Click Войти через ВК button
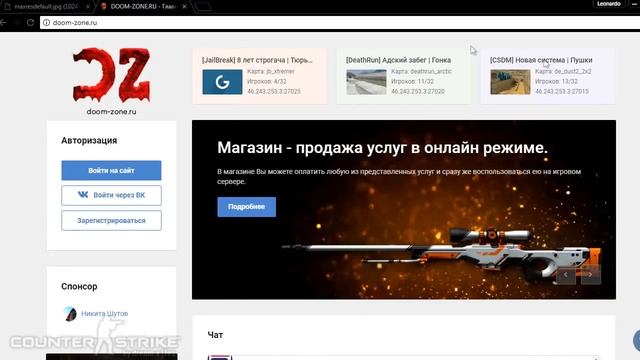640x360 pixels. 111,195
